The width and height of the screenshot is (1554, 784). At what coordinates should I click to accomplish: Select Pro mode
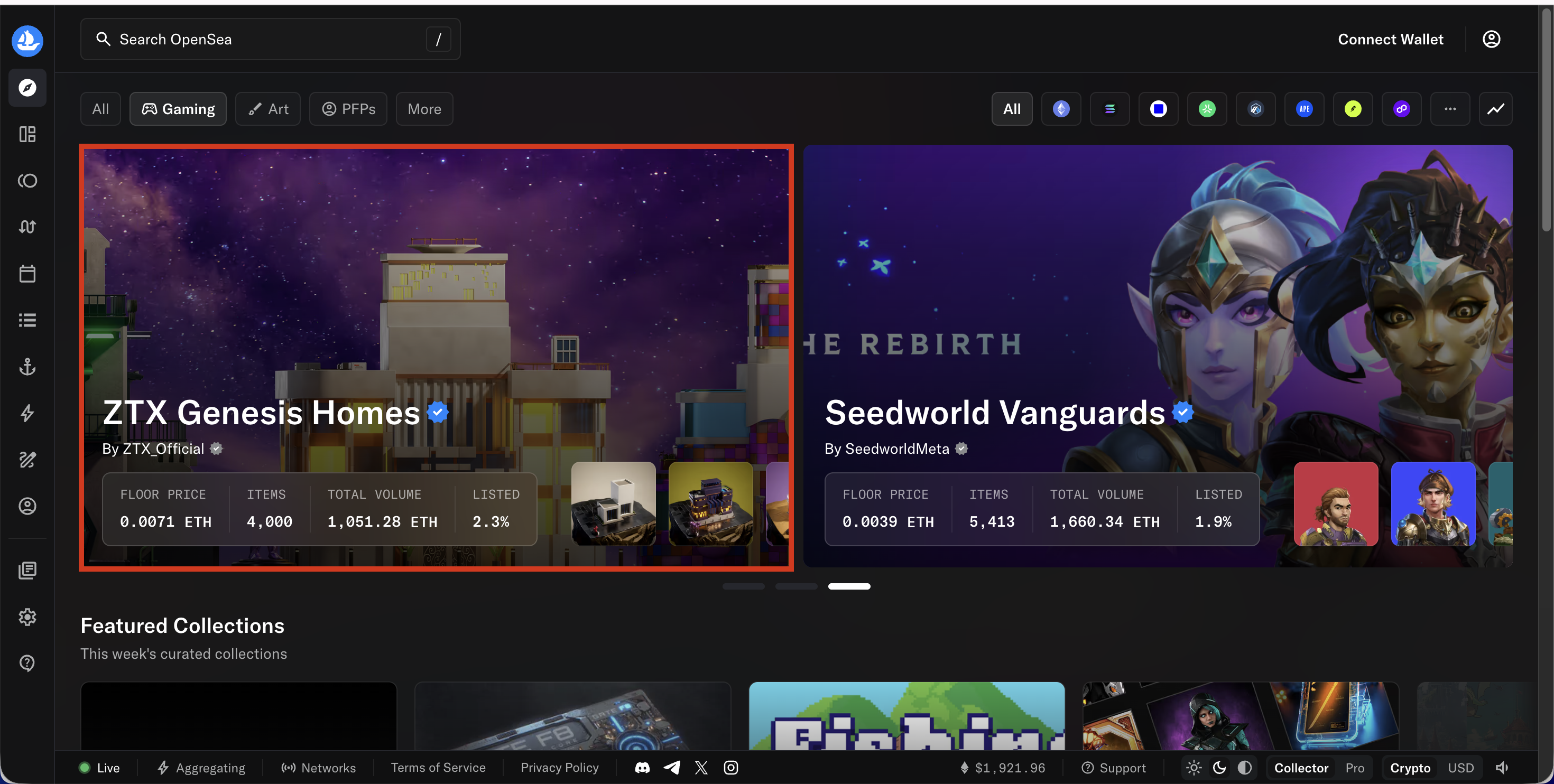[1354, 767]
